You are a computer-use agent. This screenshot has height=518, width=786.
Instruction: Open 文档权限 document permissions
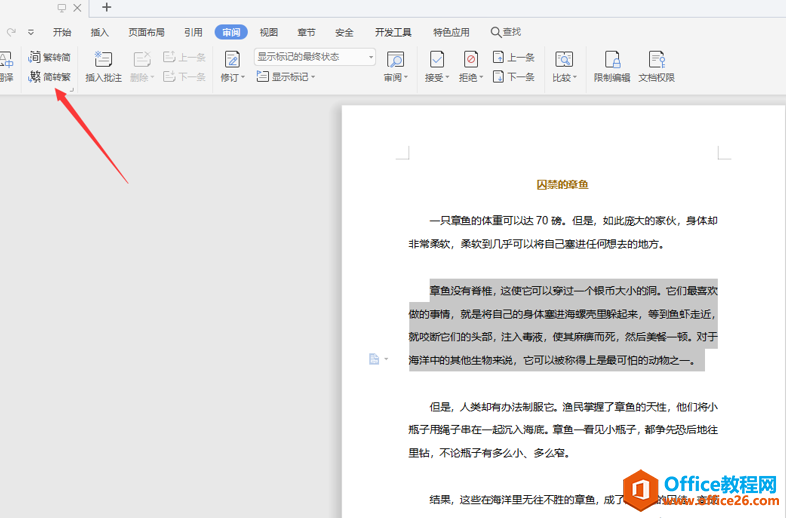(x=657, y=66)
